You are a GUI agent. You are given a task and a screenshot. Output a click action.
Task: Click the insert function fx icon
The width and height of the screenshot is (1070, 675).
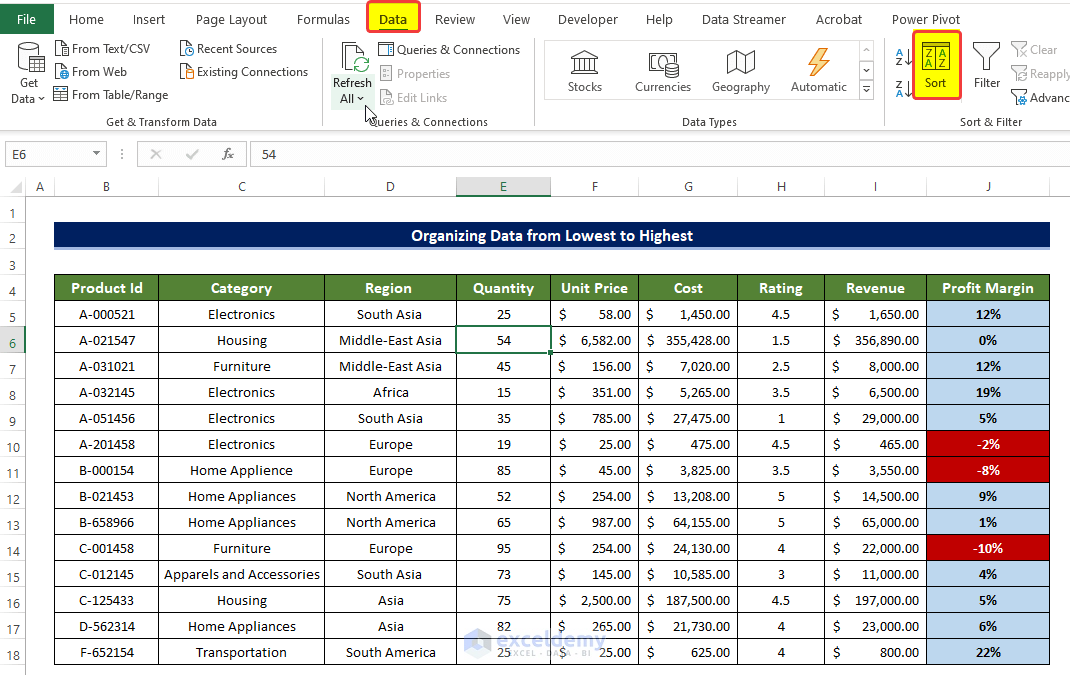[x=228, y=154]
